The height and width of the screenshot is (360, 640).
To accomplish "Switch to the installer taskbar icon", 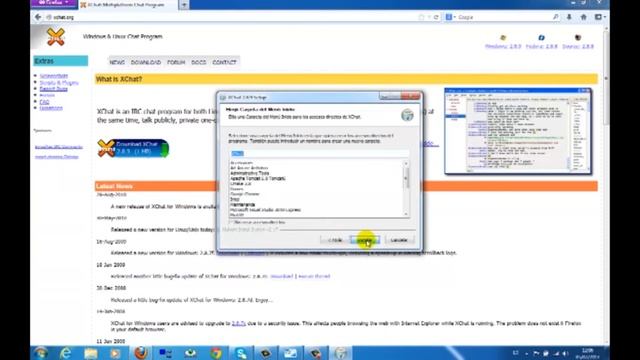I will 341,353.
